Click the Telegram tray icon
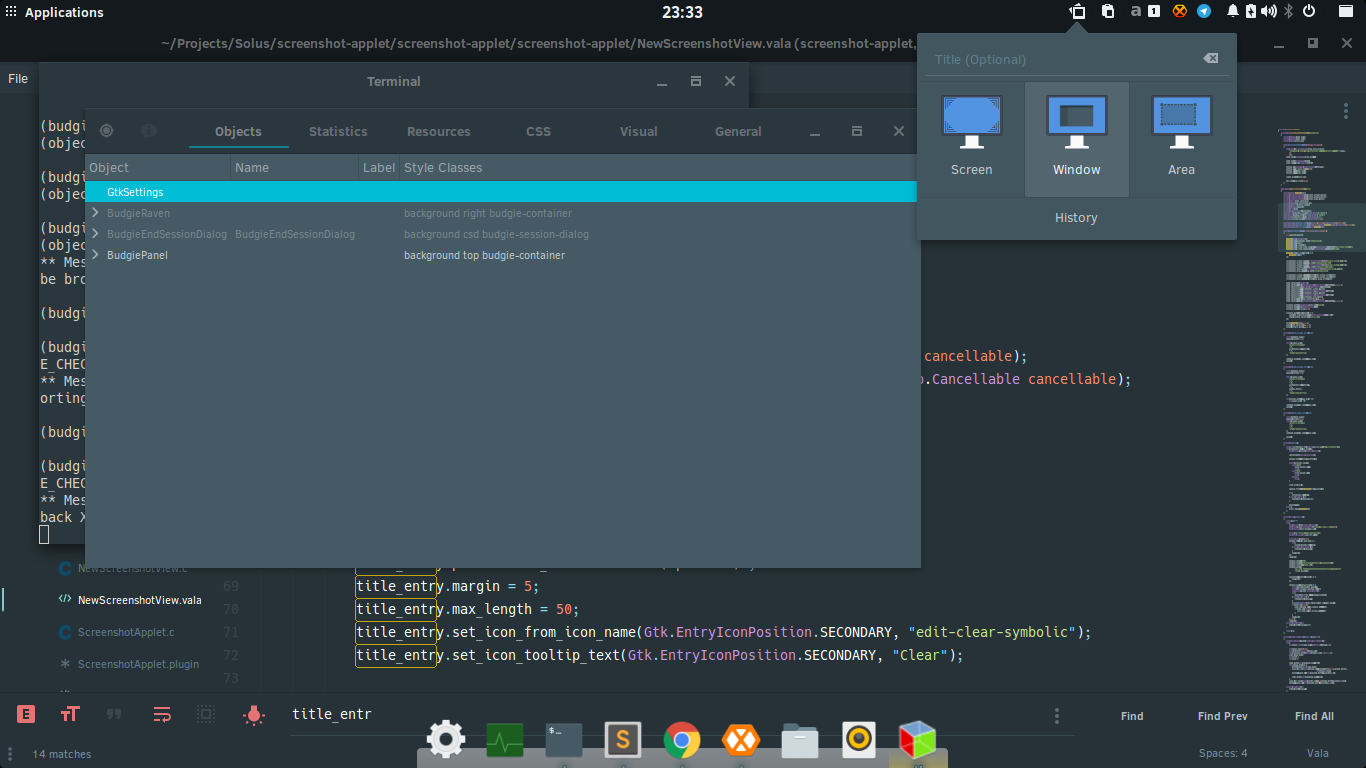 tap(1204, 12)
